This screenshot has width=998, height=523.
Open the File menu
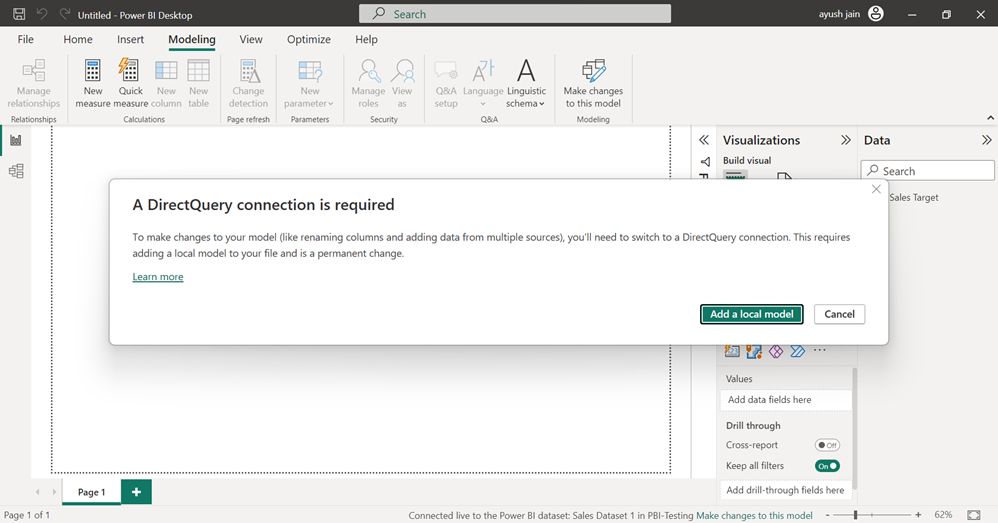(25, 39)
